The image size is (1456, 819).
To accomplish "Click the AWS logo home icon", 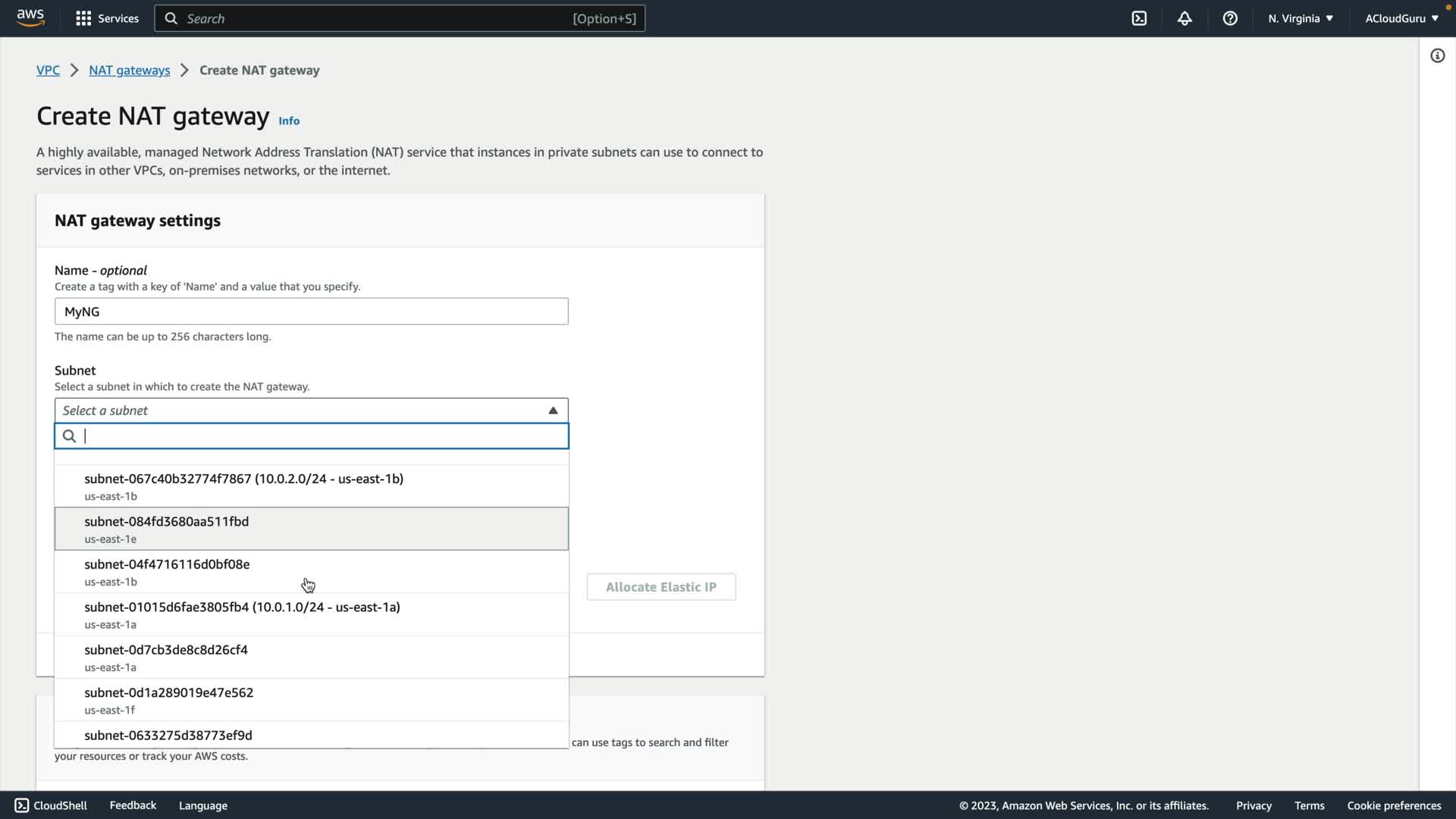I will pos(30,18).
